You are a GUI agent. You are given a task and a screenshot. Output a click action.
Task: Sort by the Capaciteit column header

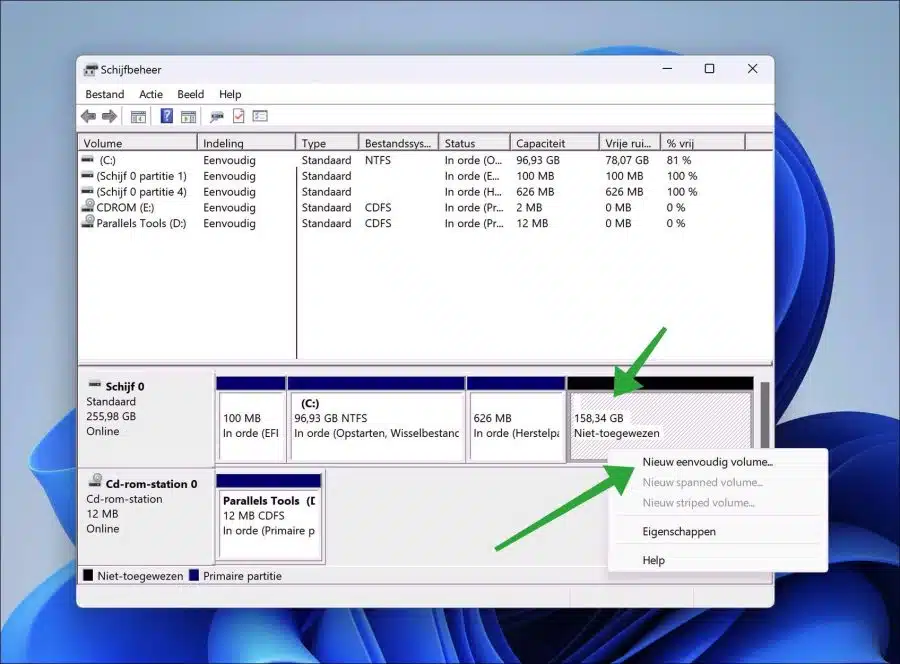click(x=554, y=143)
